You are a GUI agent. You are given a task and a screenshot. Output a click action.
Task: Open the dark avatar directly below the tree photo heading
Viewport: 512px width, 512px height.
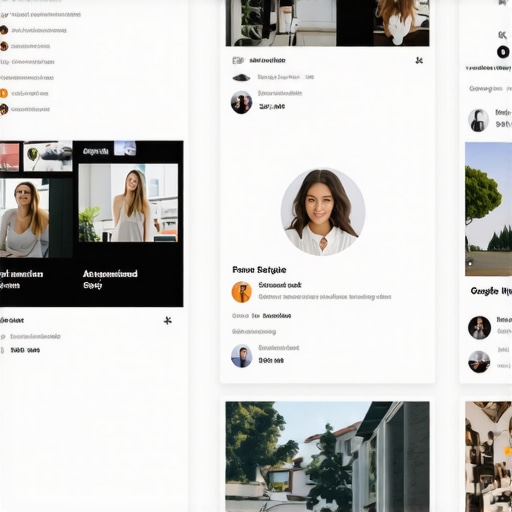tap(479, 328)
